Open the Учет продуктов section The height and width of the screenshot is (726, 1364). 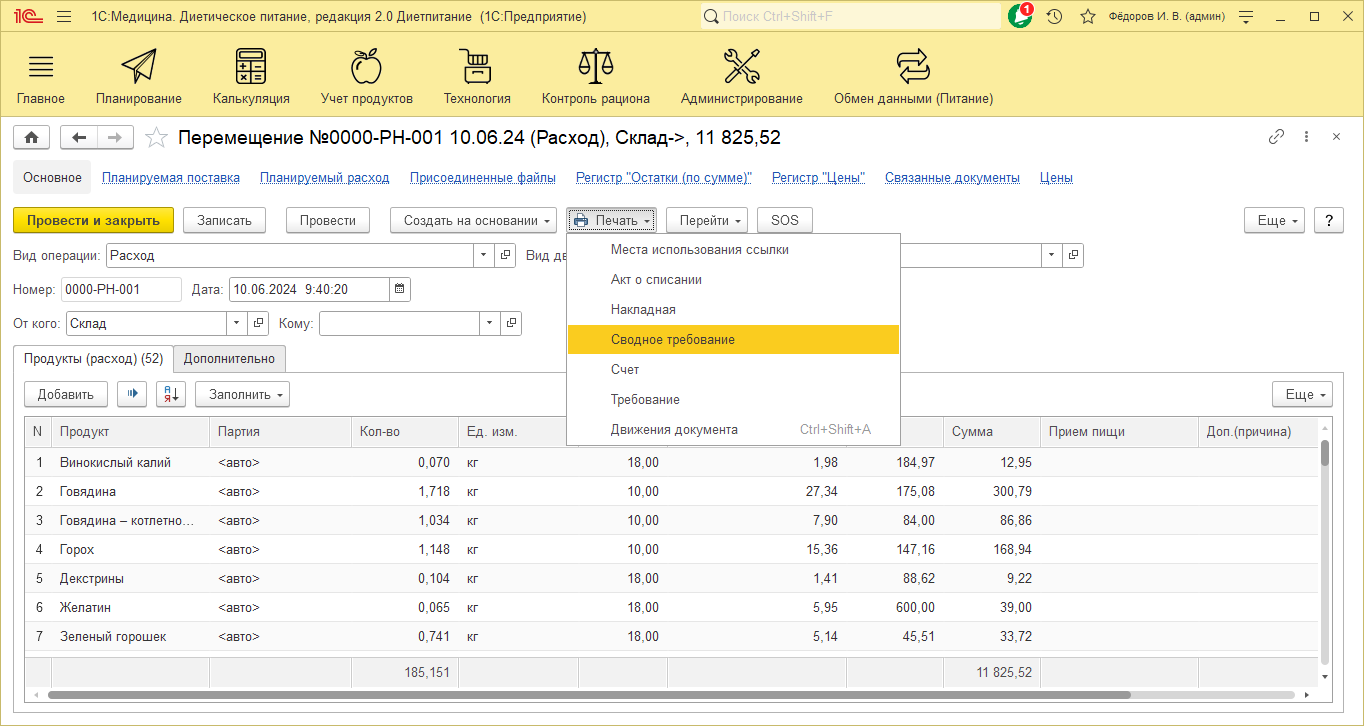(366, 78)
